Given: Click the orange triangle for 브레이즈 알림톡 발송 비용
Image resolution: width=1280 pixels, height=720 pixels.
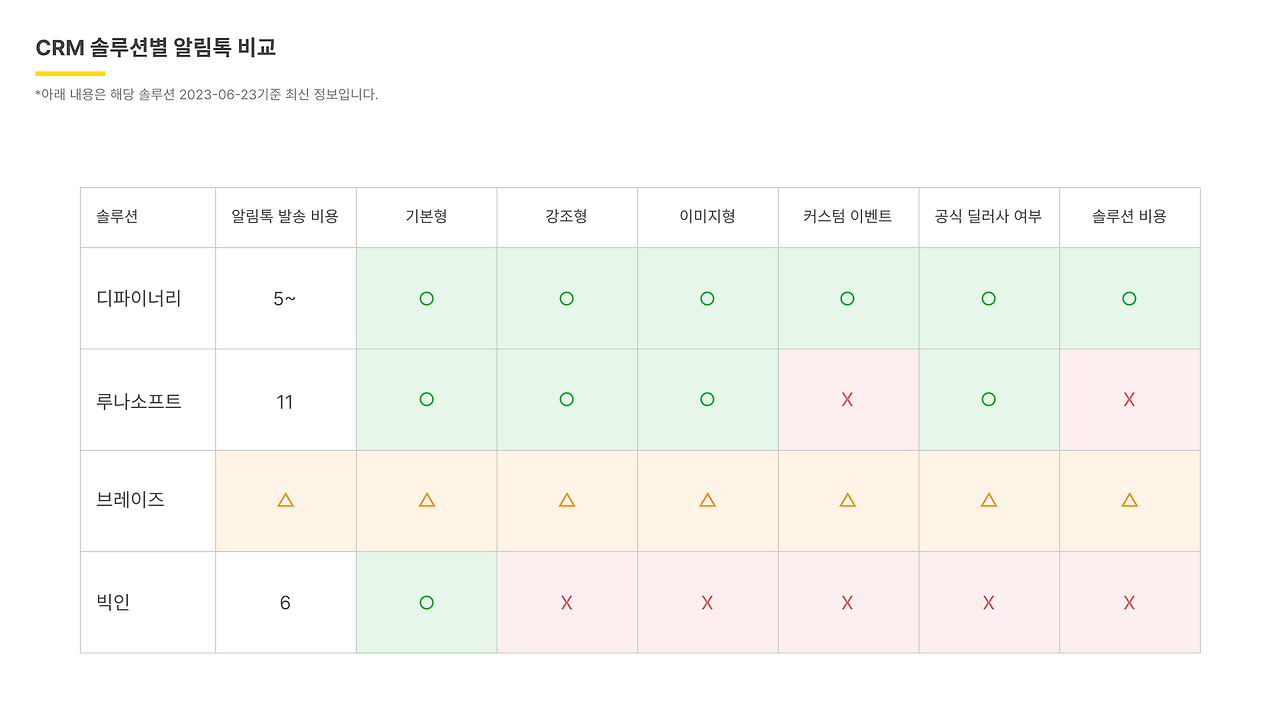Looking at the screenshot, I should pyautogui.click(x=285, y=500).
